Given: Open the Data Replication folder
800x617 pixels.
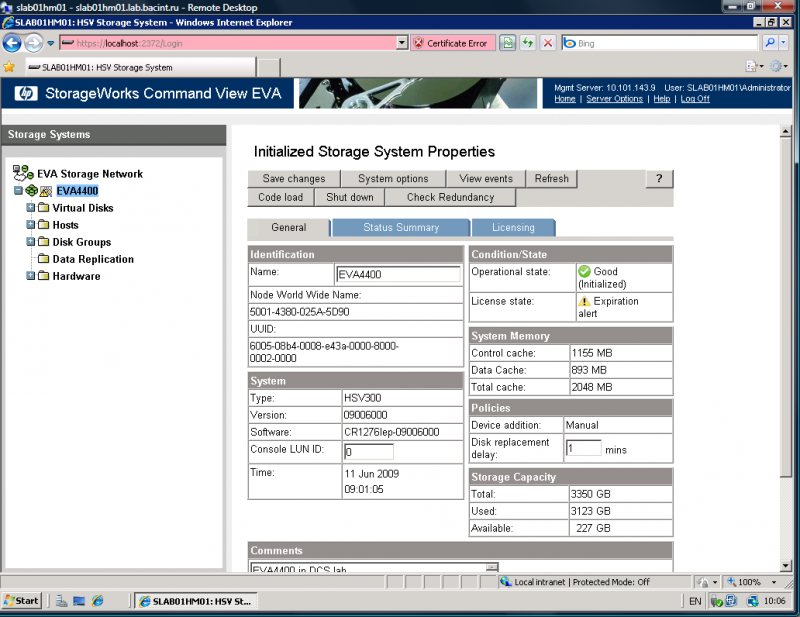Looking at the screenshot, I should click(93, 259).
